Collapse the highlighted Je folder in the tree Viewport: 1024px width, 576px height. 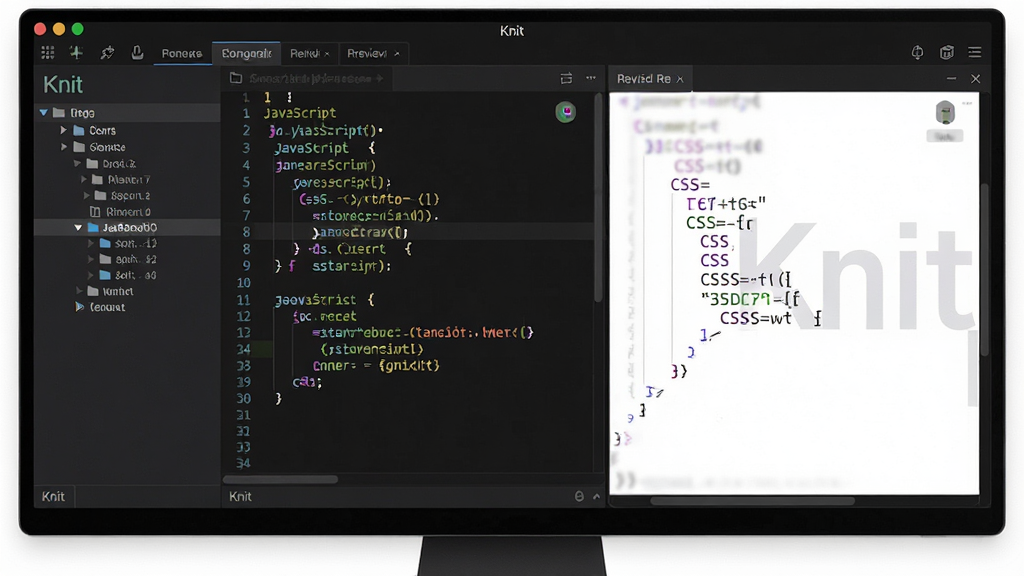78,227
